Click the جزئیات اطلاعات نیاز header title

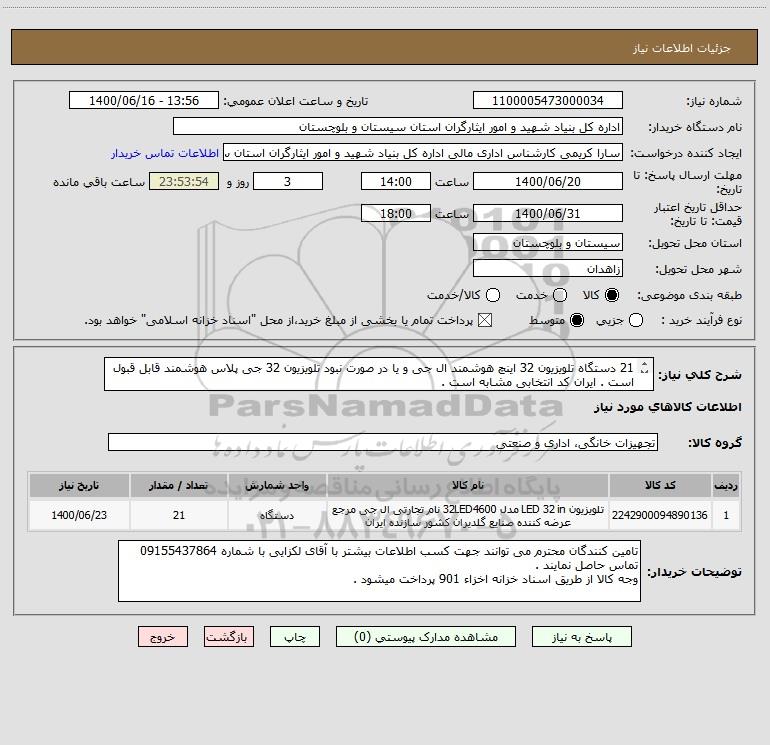pos(682,48)
